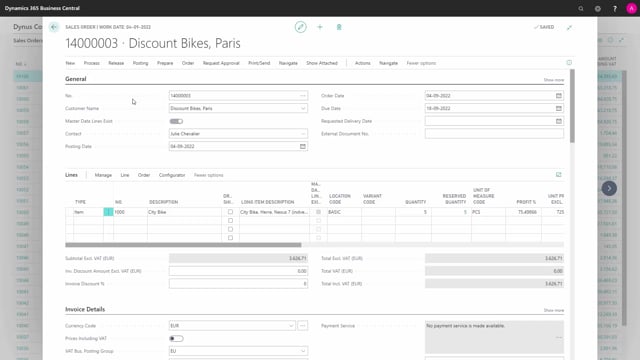Open Line in the Lines toolbar

(124, 175)
